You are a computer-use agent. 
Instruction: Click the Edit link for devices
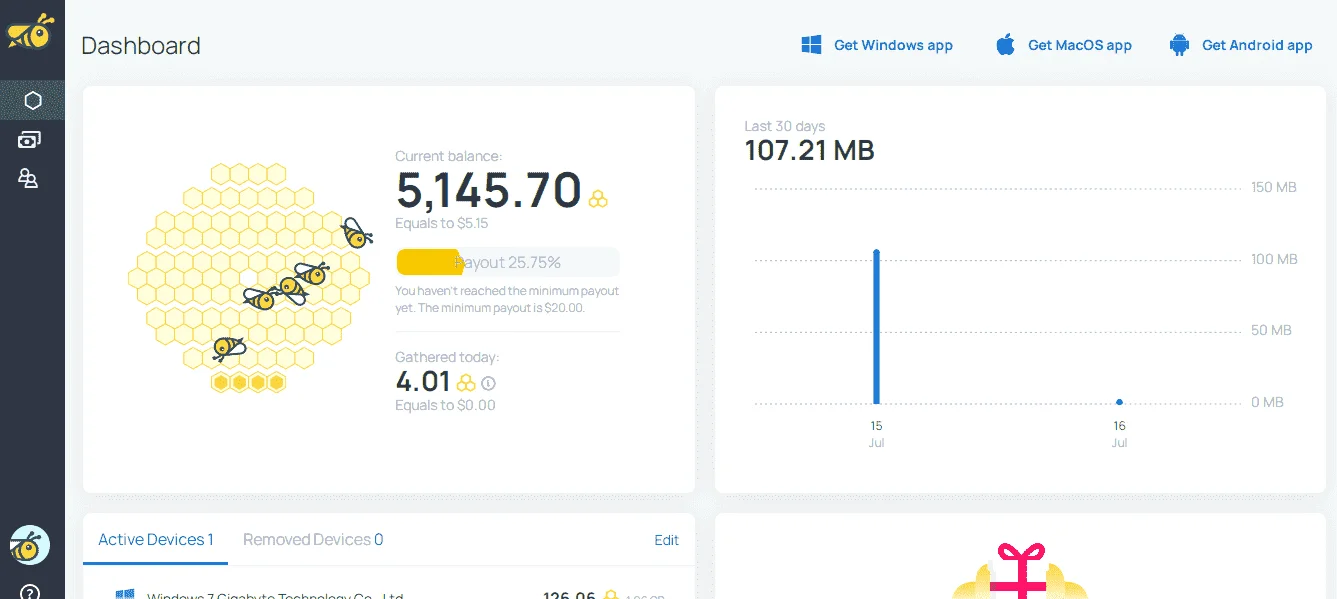tap(667, 540)
